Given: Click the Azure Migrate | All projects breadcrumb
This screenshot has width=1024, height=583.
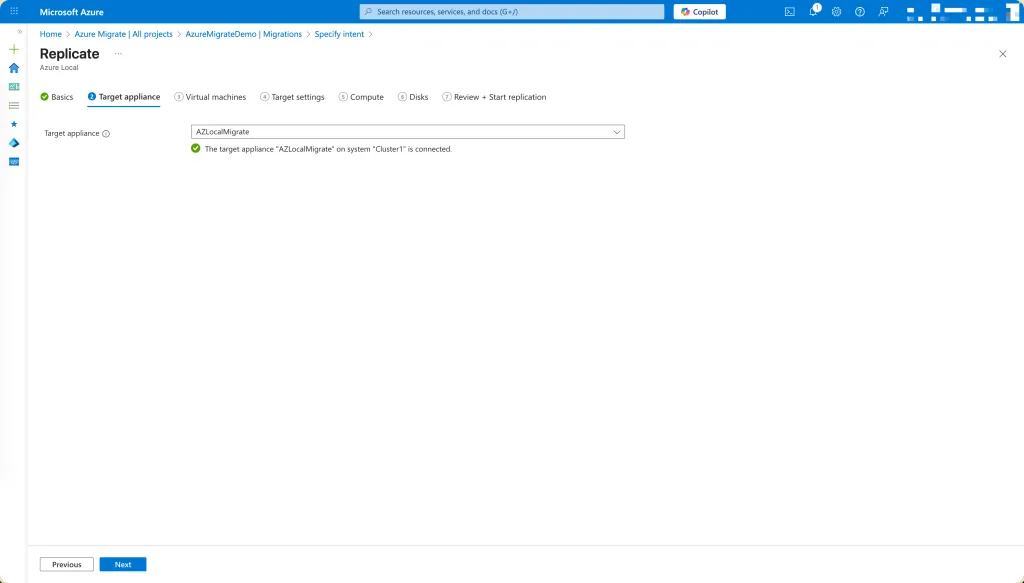Looking at the screenshot, I should coord(123,34).
